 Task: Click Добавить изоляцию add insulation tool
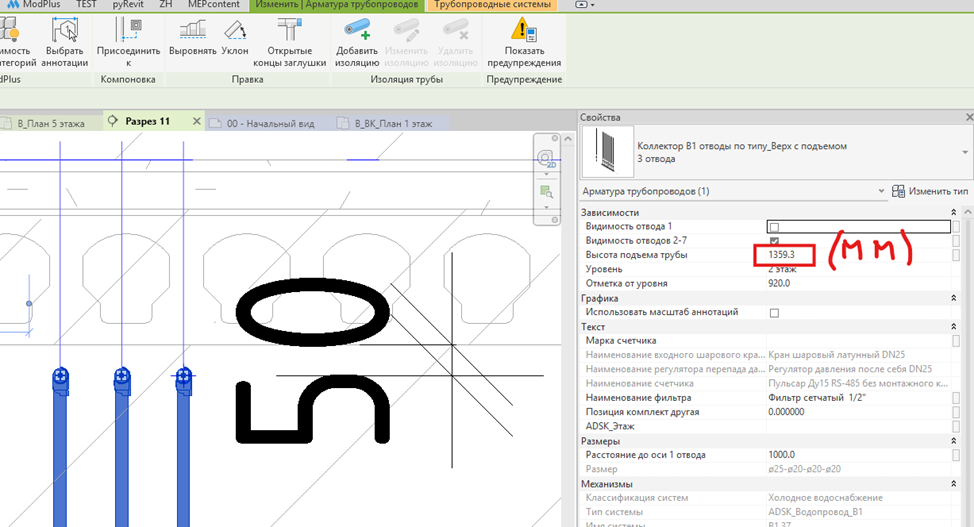pos(357,42)
